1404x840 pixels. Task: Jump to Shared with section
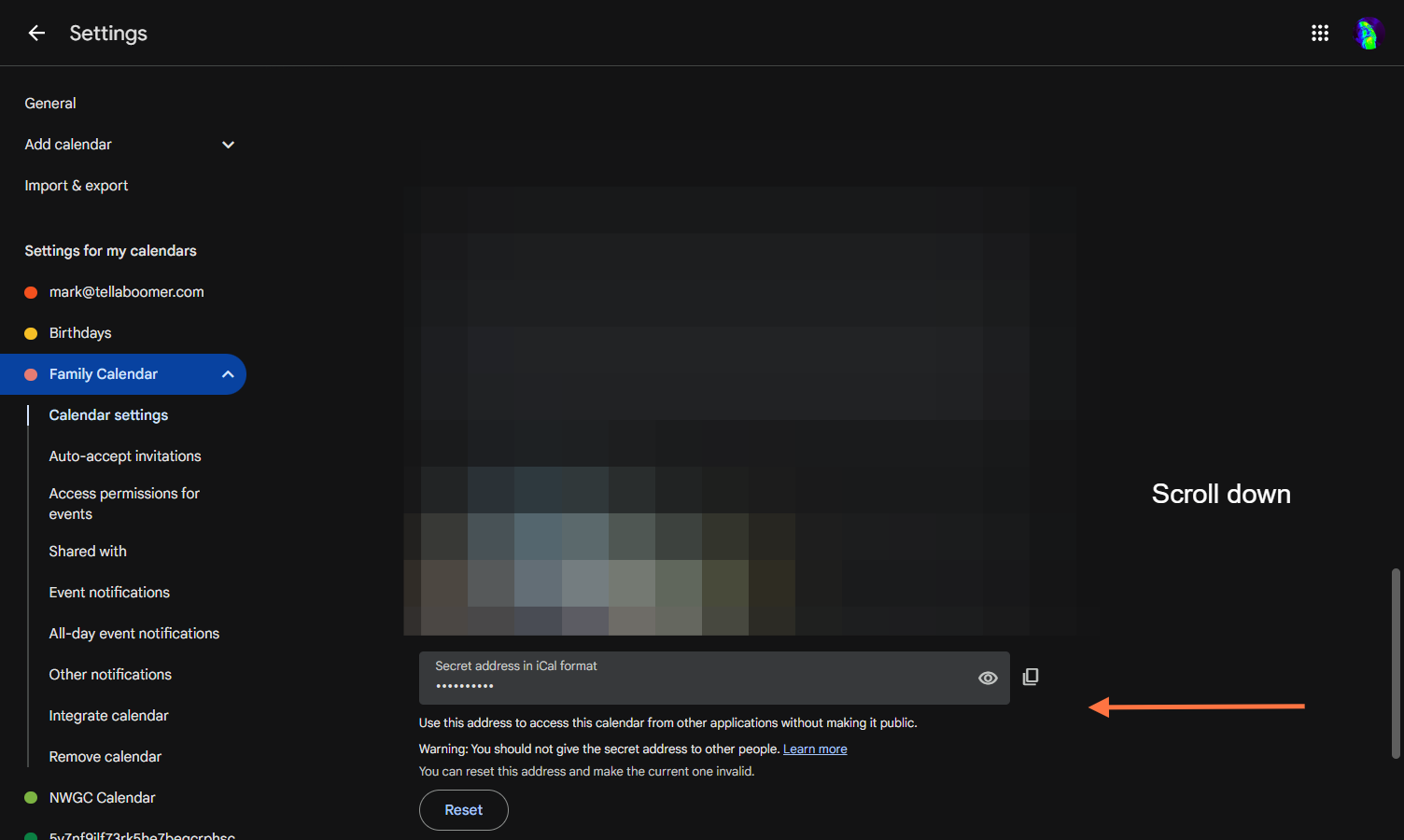[88, 552]
